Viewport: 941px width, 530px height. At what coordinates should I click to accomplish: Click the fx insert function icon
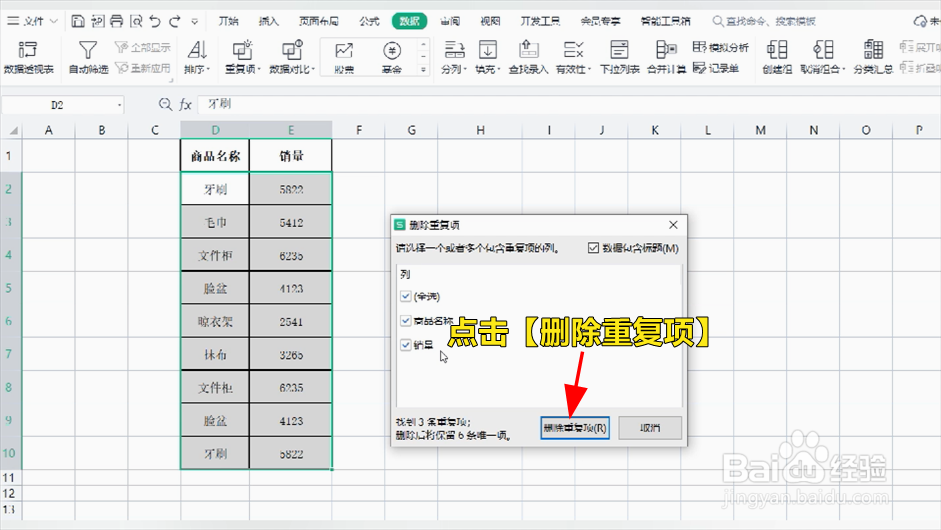185,104
